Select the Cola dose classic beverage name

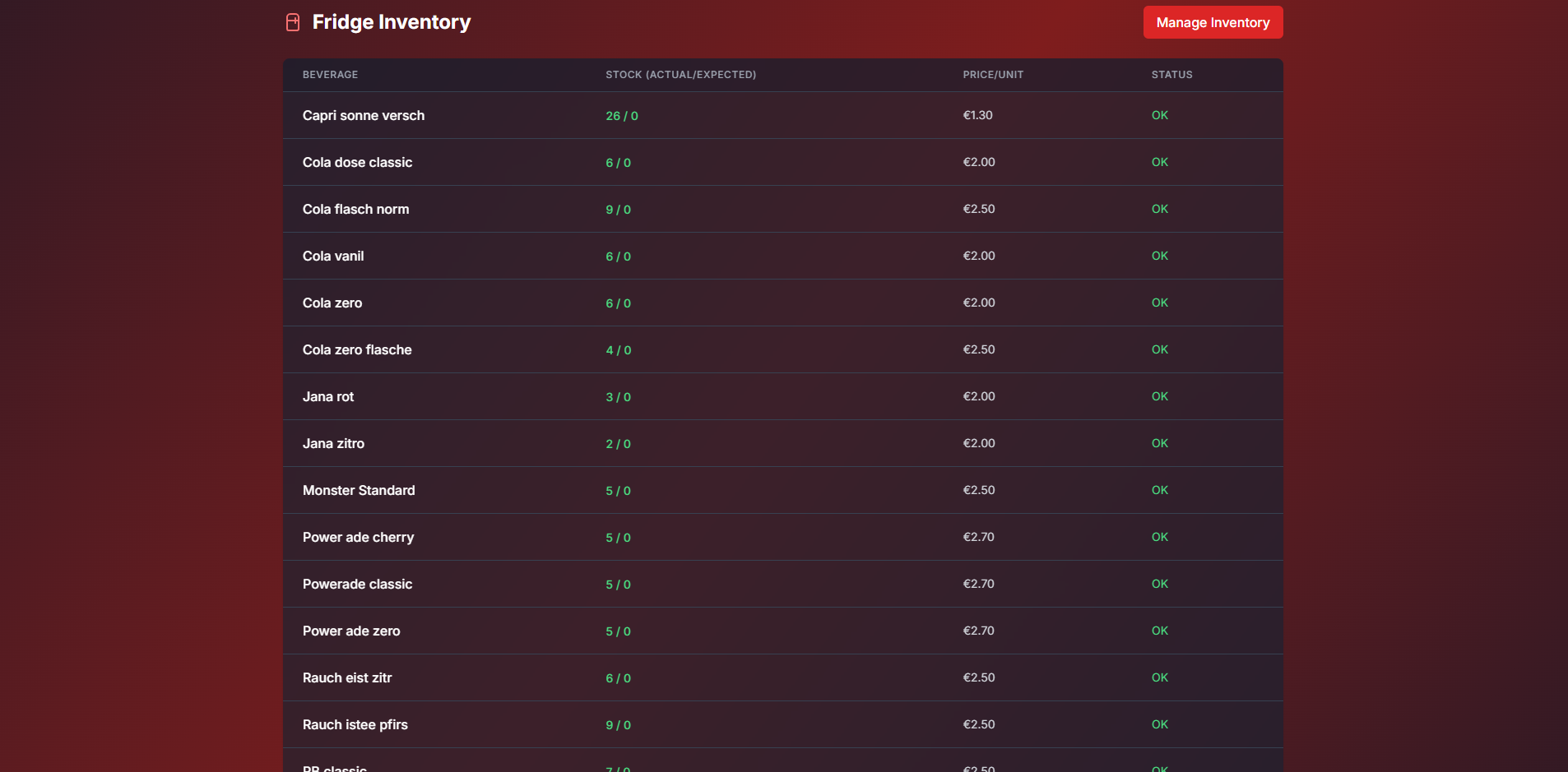click(357, 162)
